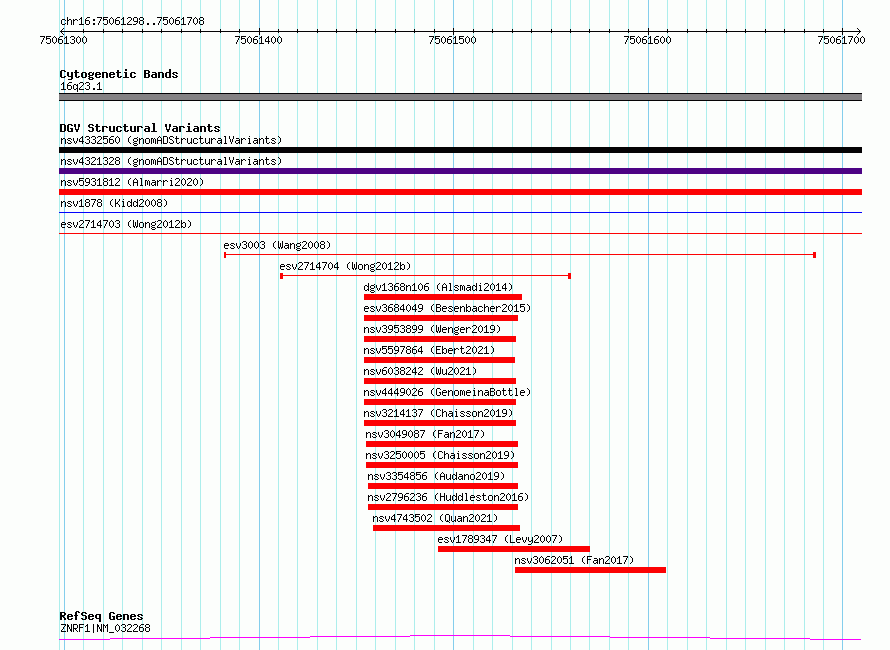Screen dimensions: 890x650
Task: Click the red nsv5931812 Almarri2020 bar
Action: [x=460, y=192]
